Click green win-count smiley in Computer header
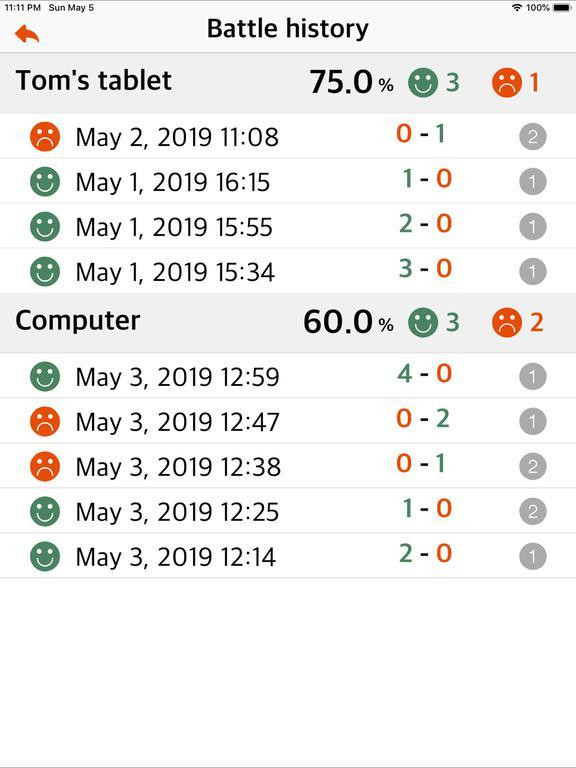The height and width of the screenshot is (768, 576). point(423,322)
